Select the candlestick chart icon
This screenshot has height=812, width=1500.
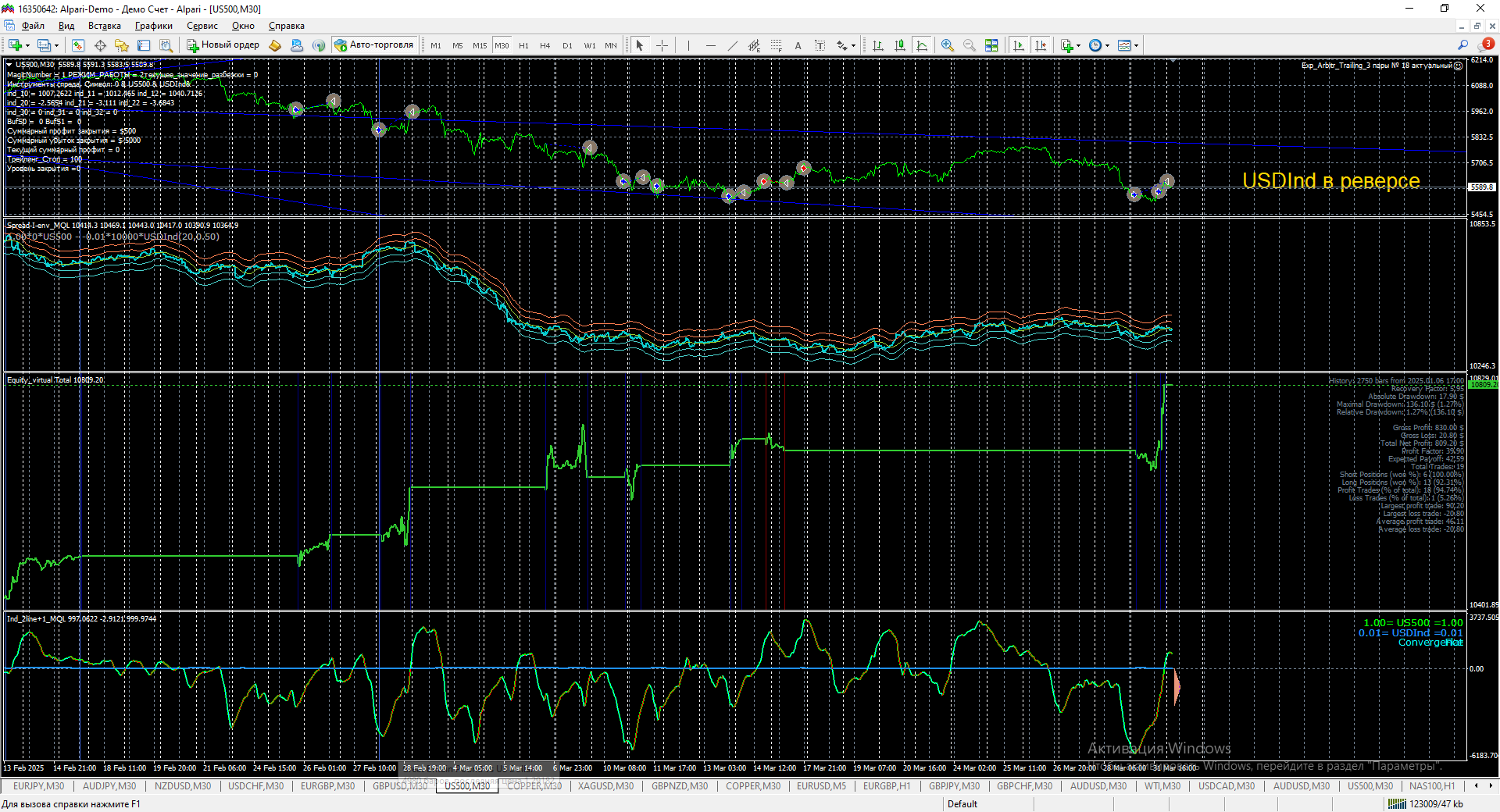pyautogui.click(x=900, y=45)
